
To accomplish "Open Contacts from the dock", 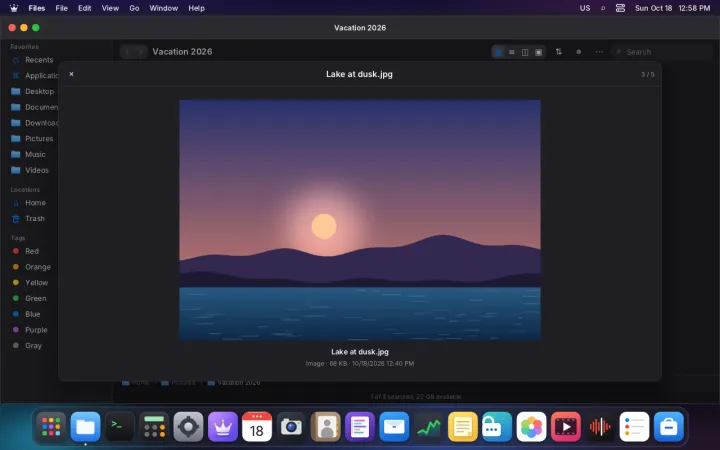I will pyautogui.click(x=326, y=427).
